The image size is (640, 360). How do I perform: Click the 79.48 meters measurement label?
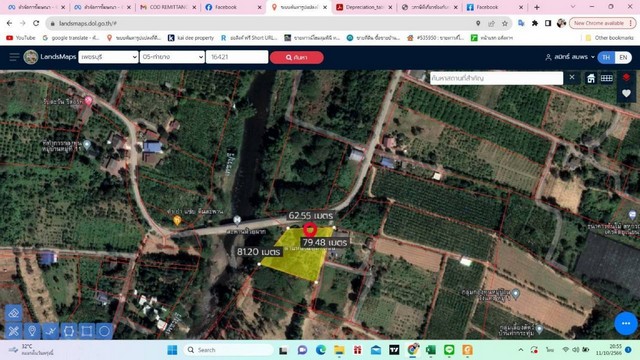[x=324, y=242]
